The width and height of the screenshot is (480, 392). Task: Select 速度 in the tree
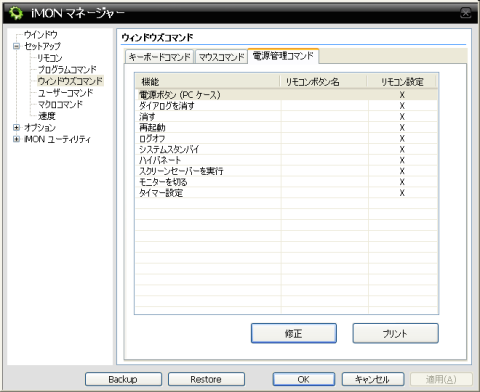click(x=47, y=116)
